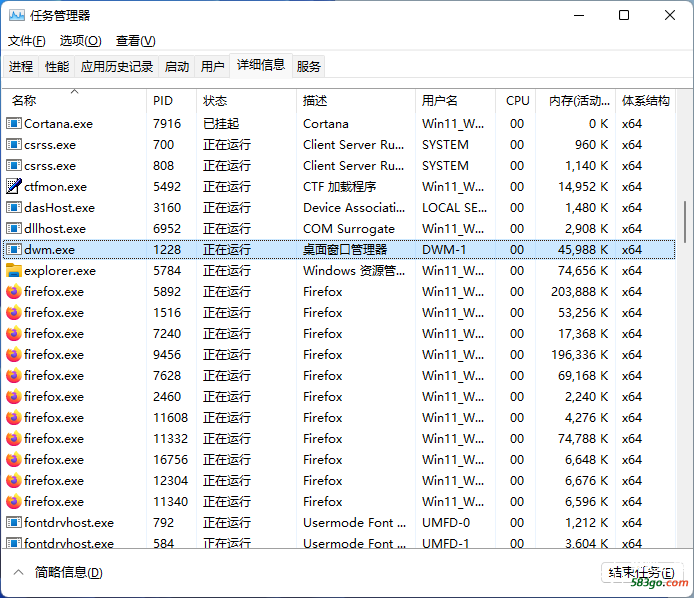Switch to the 进程 tab
This screenshot has height=598, width=694.
(21, 66)
